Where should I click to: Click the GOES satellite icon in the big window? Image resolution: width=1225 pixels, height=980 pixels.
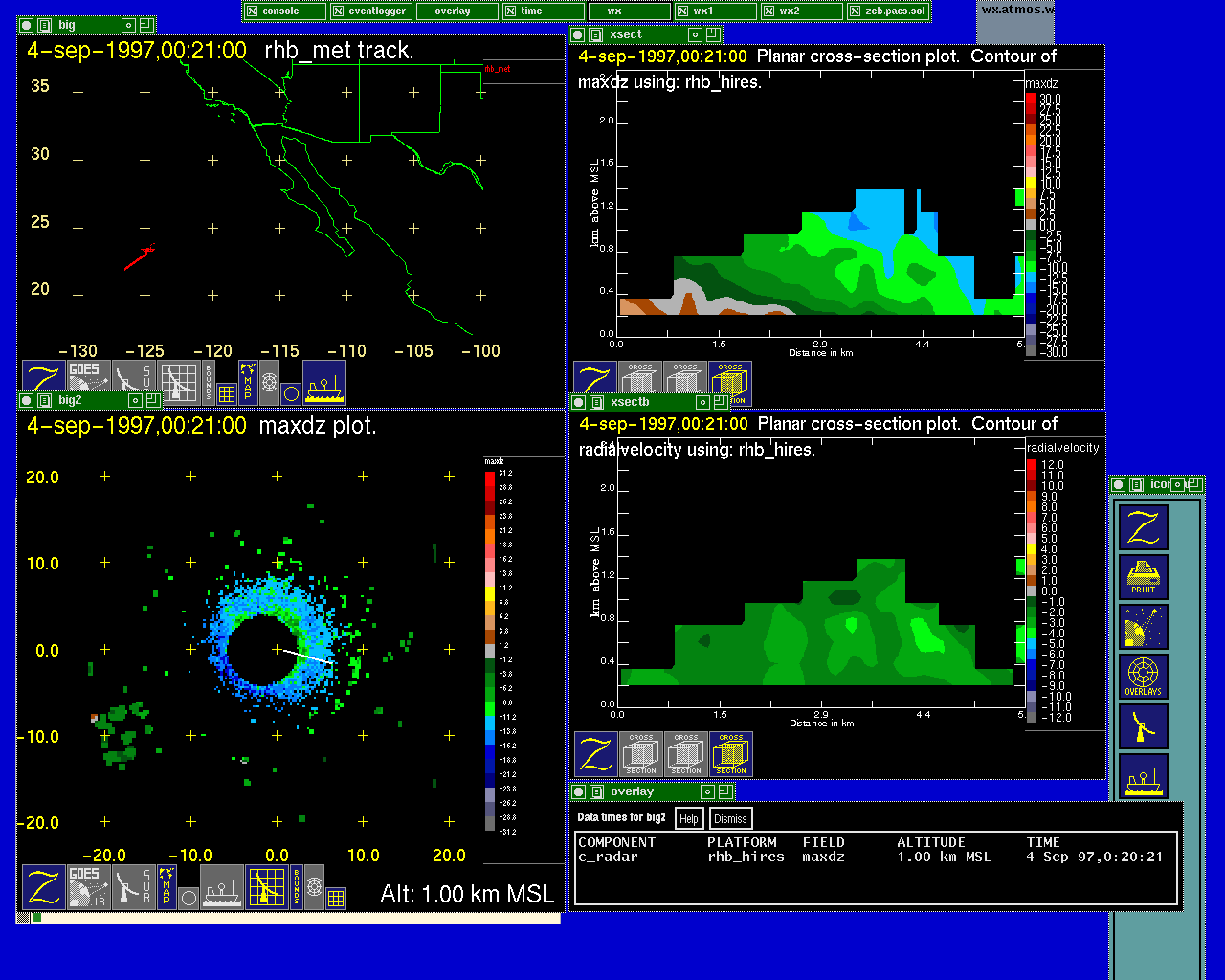(x=87, y=382)
